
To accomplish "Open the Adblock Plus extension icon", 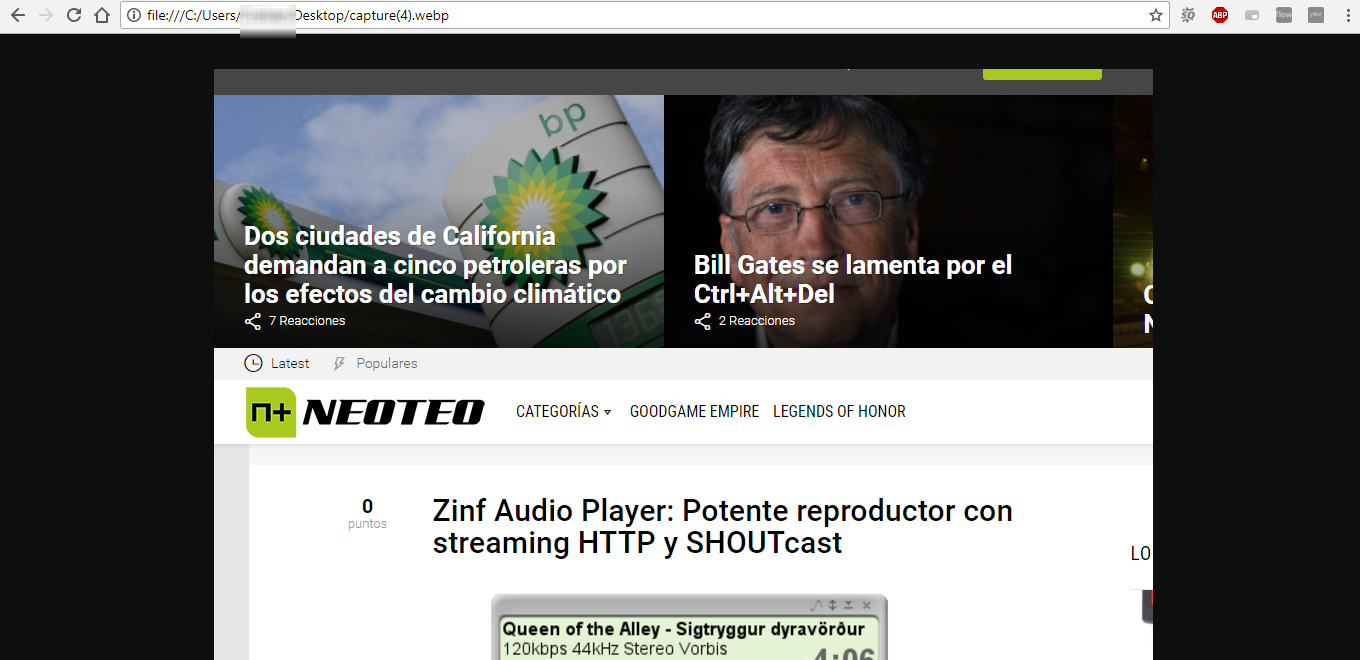I will 1220,15.
